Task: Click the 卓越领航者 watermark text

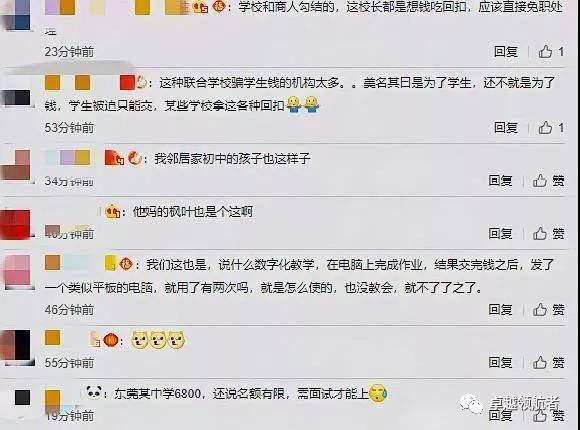Action: tap(525, 403)
